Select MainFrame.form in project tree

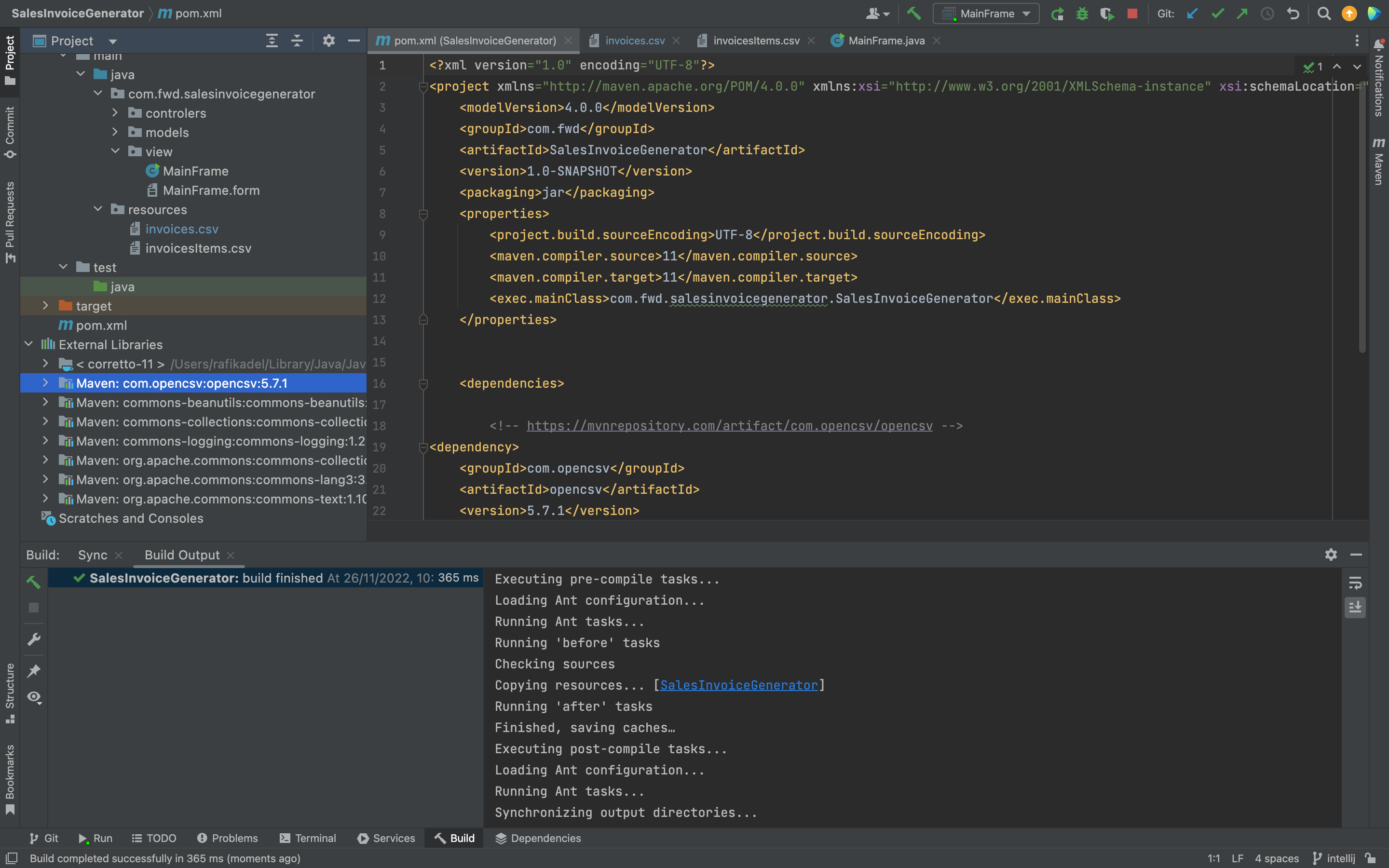click(211, 190)
